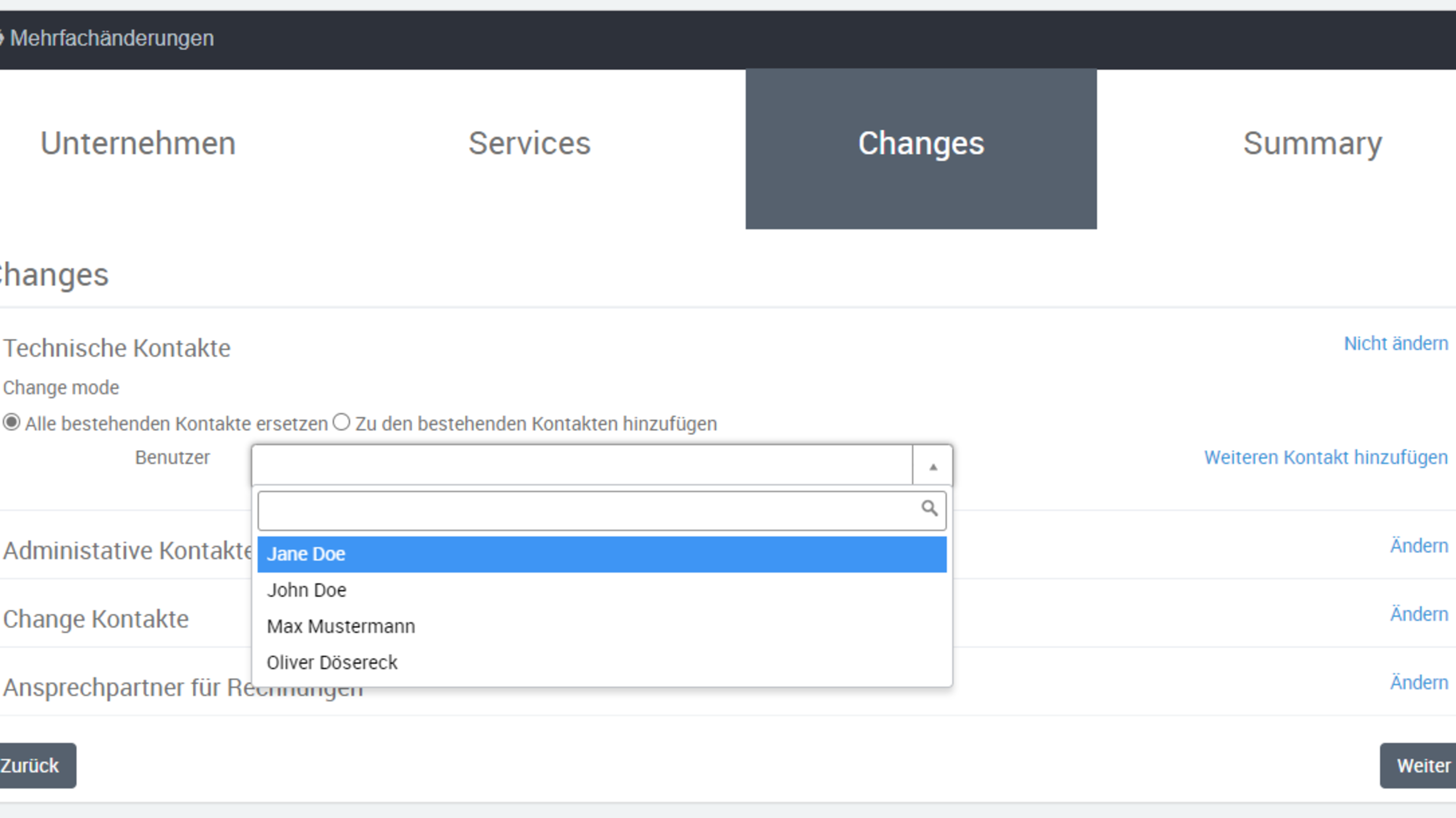Click the search magnifier icon in dropdown
Viewport: 1456px width, 818px height.
[x=929, y=508]
